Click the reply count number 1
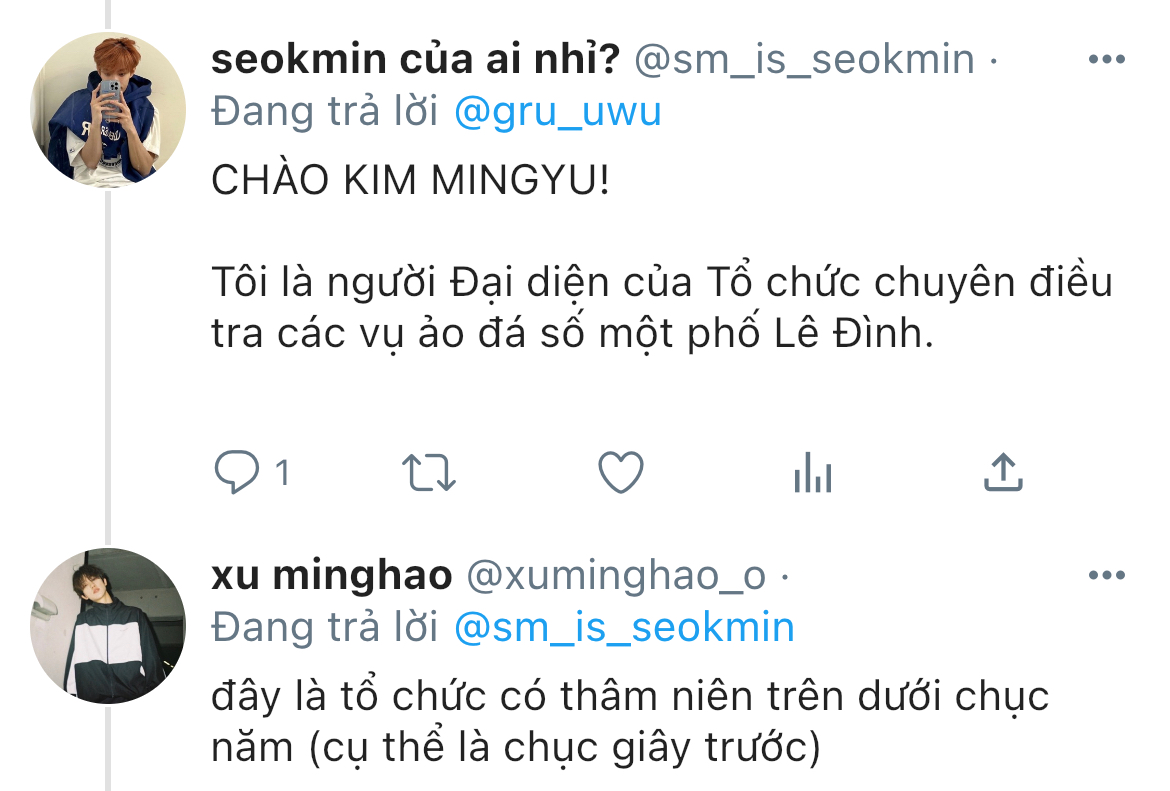The image size is (1170, 791). pyautogui.click(x=282, y=472)
